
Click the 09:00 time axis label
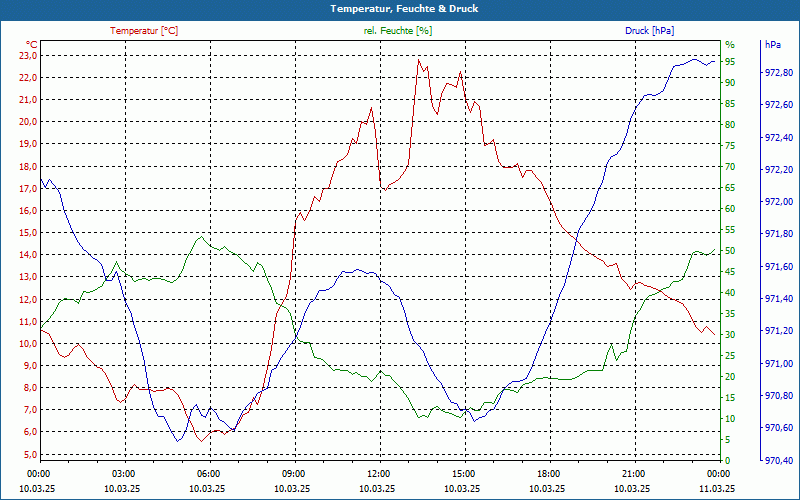pos(293,473)
